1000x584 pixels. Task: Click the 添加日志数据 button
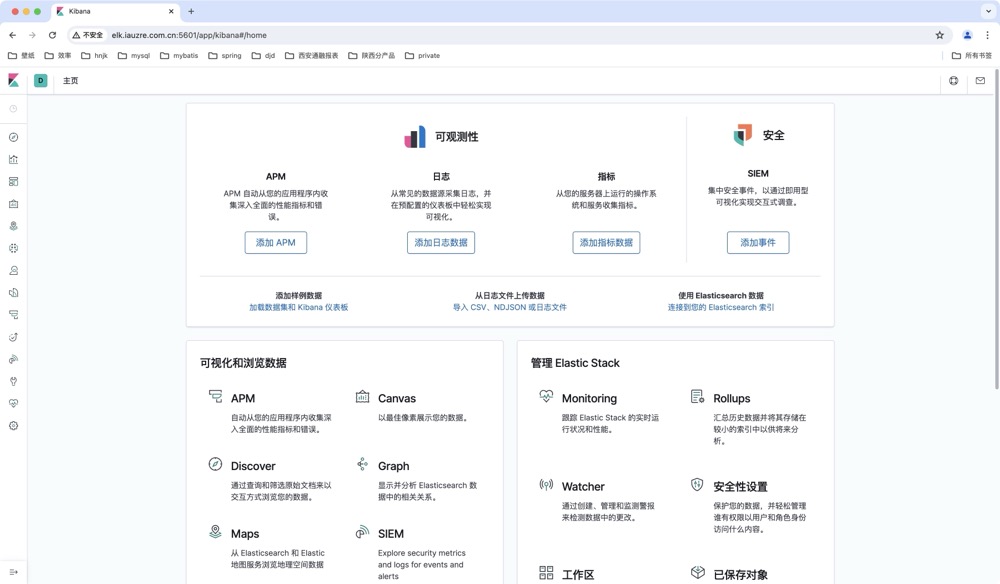tap(441, 243)
